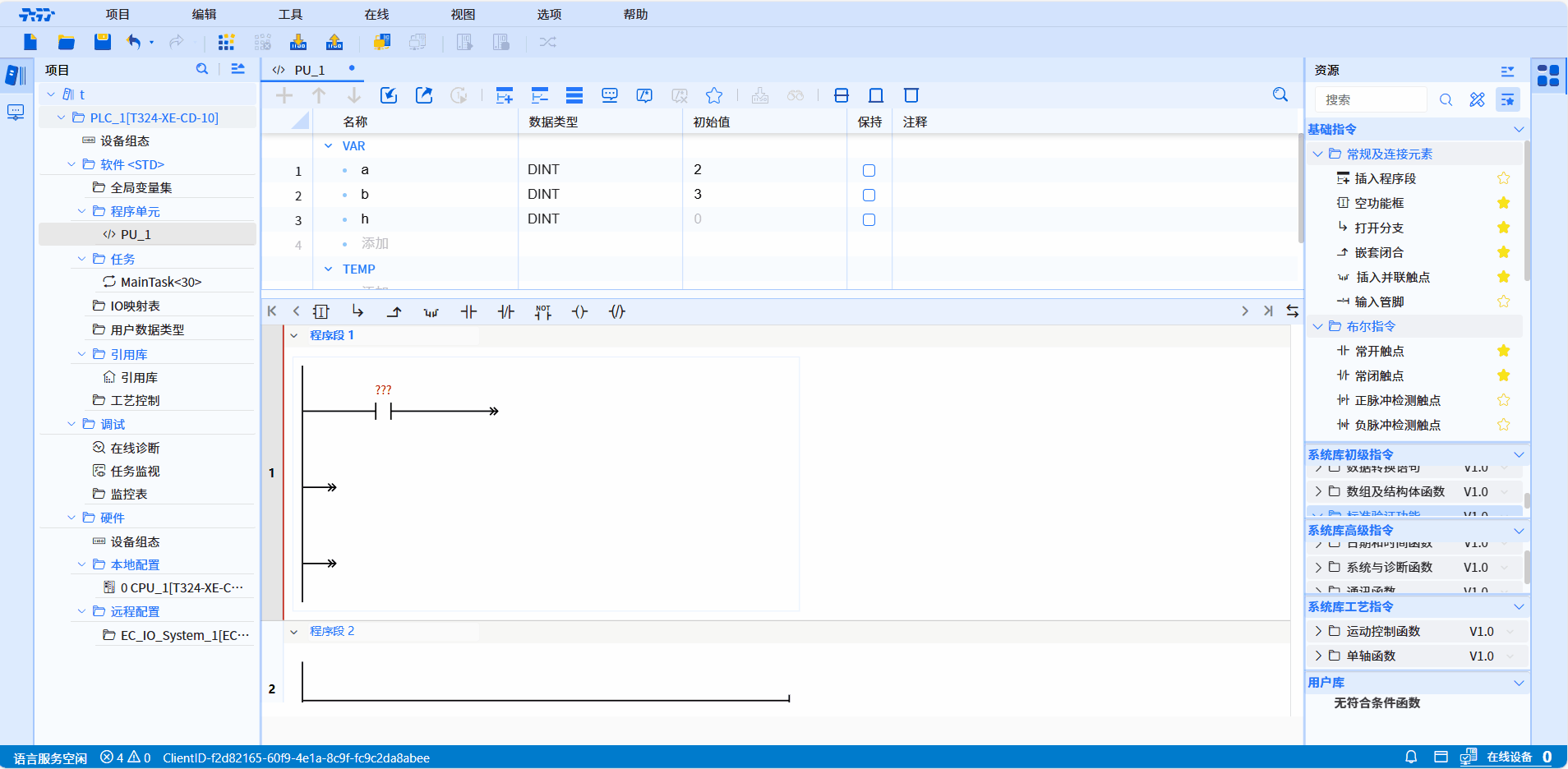This screenshot has width=1568, height=769.
Task: Insert normally closed contact from ladder toolbar
Action: click(x=505, y=311)
